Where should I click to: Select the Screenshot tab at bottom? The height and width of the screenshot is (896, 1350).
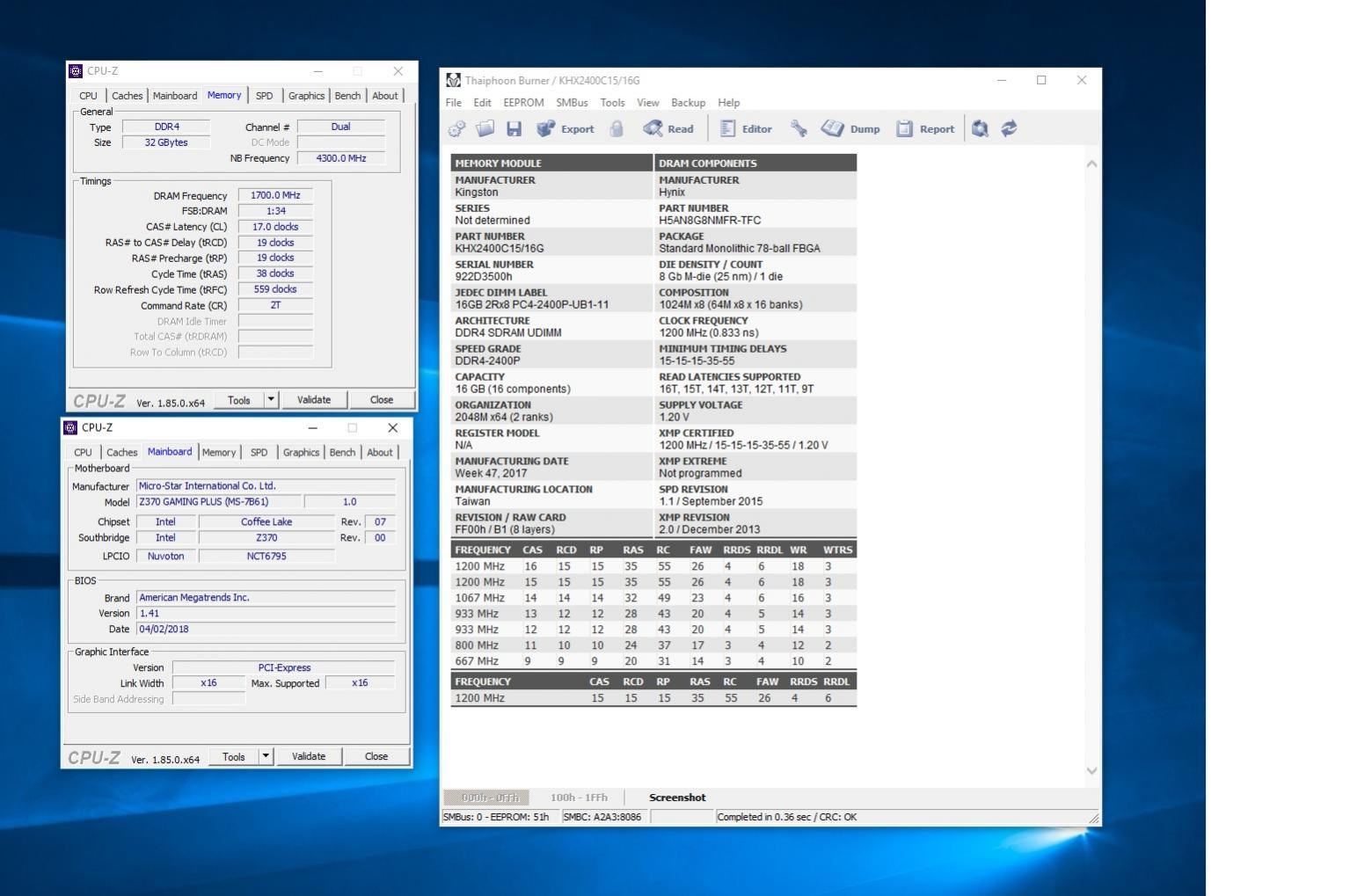tap(677, 798)
